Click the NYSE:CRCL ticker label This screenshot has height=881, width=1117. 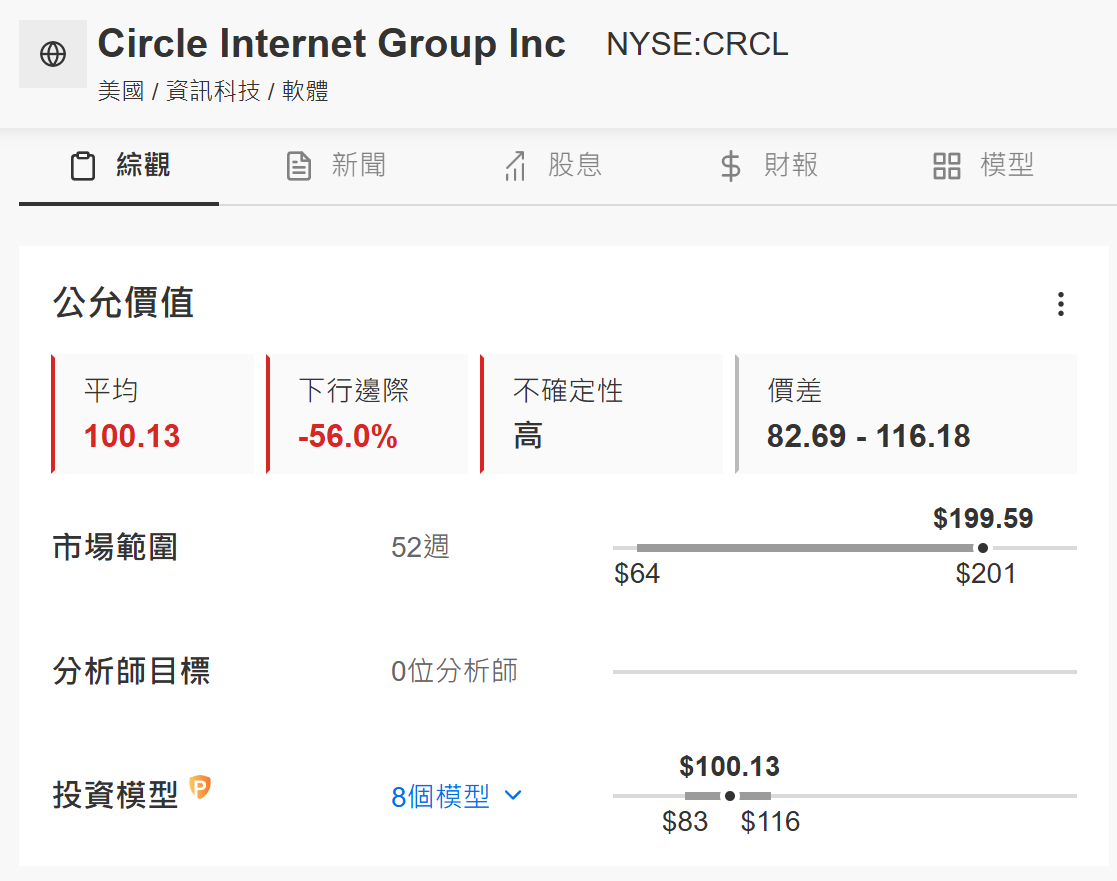[x=697, y=44]
